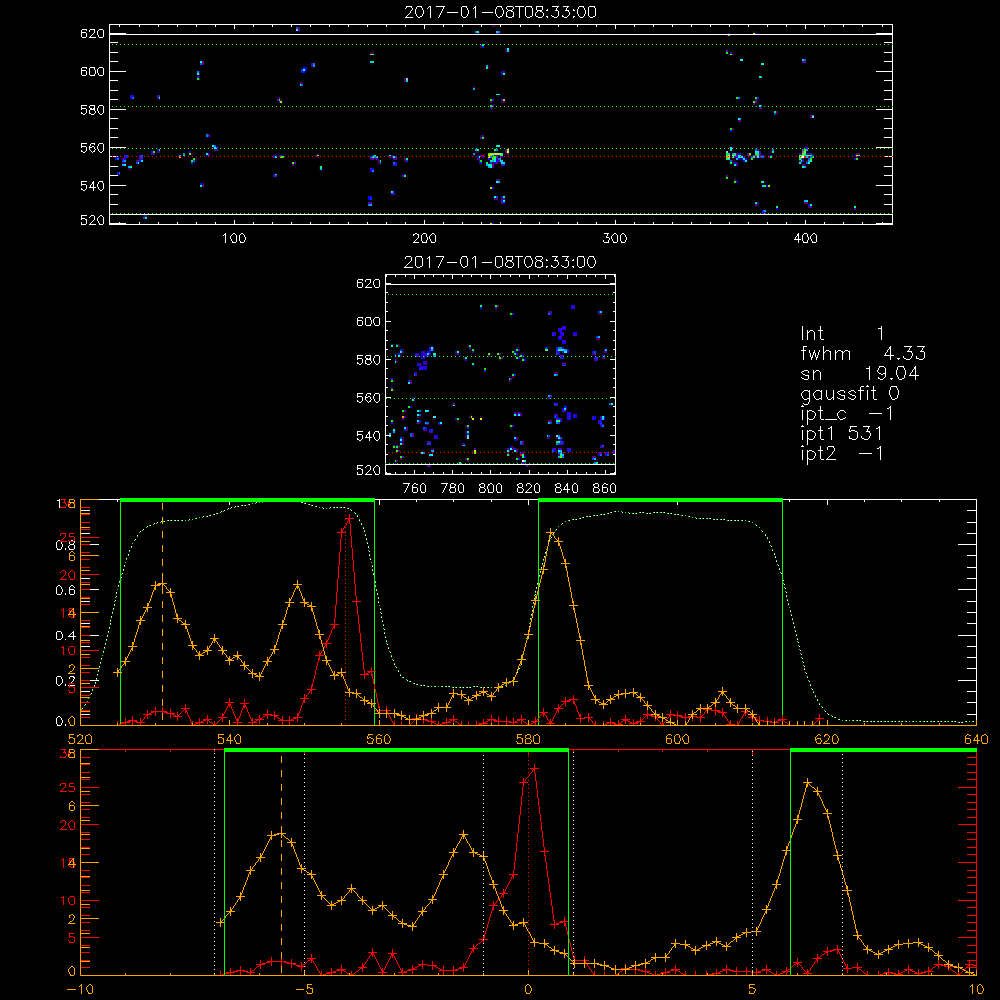The height and width of the screenshot is (1000, 1000).
Task: Click the '200' x-axis tick label
Action: click(424, 239)
